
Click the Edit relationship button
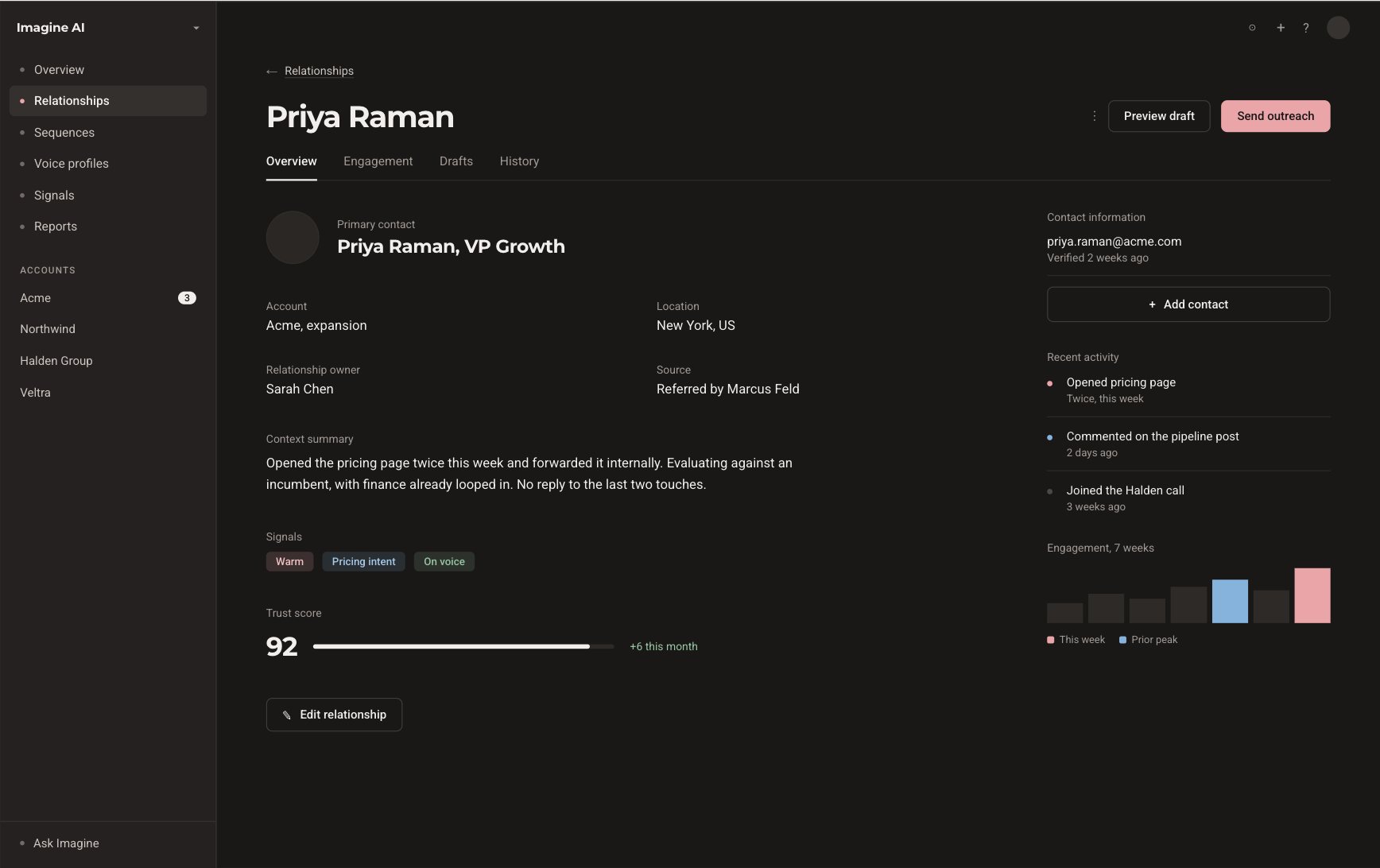334,715
